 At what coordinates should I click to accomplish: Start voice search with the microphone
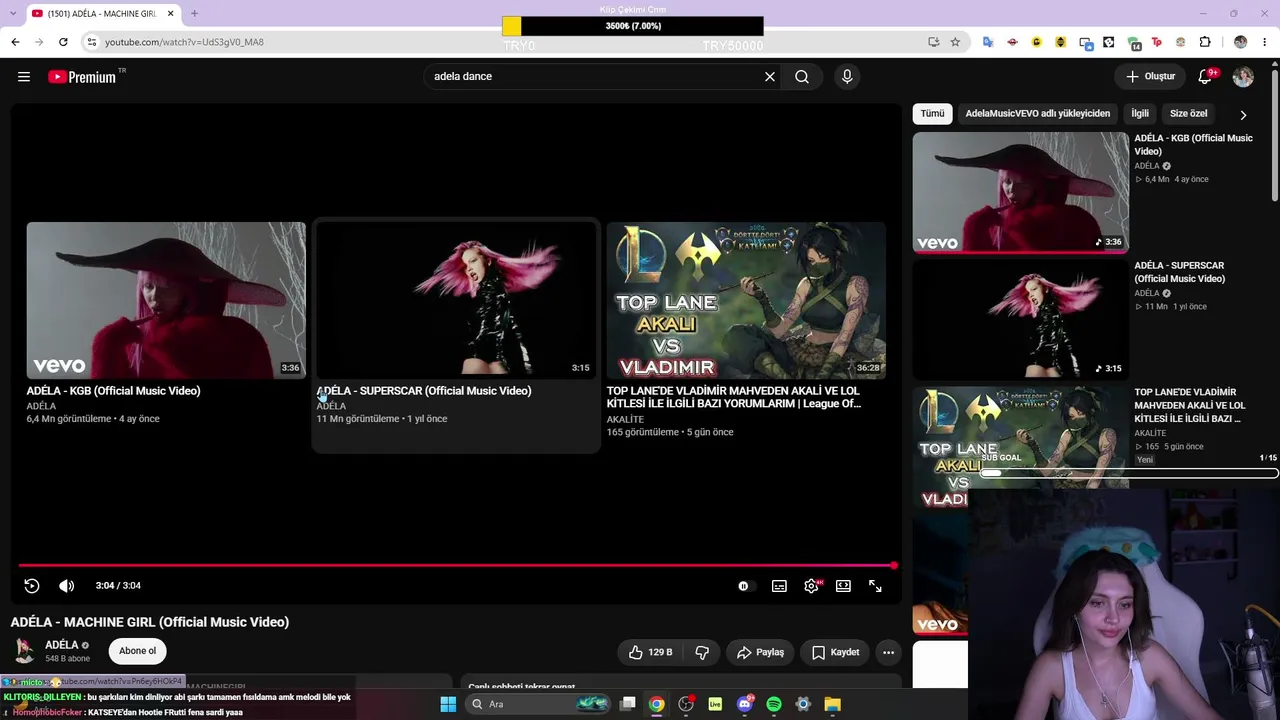click(x=847, y=76)
